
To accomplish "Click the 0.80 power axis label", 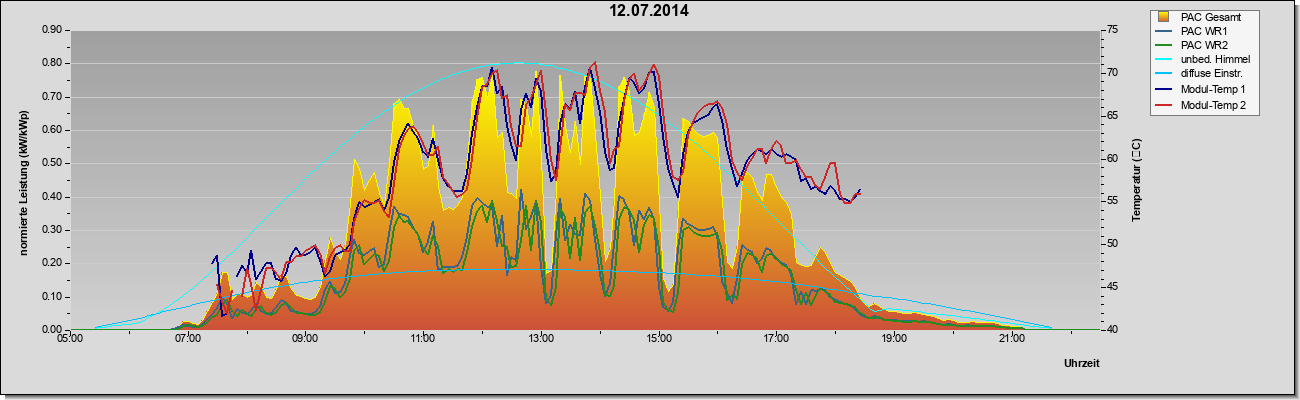I will [x=52, y=63].
